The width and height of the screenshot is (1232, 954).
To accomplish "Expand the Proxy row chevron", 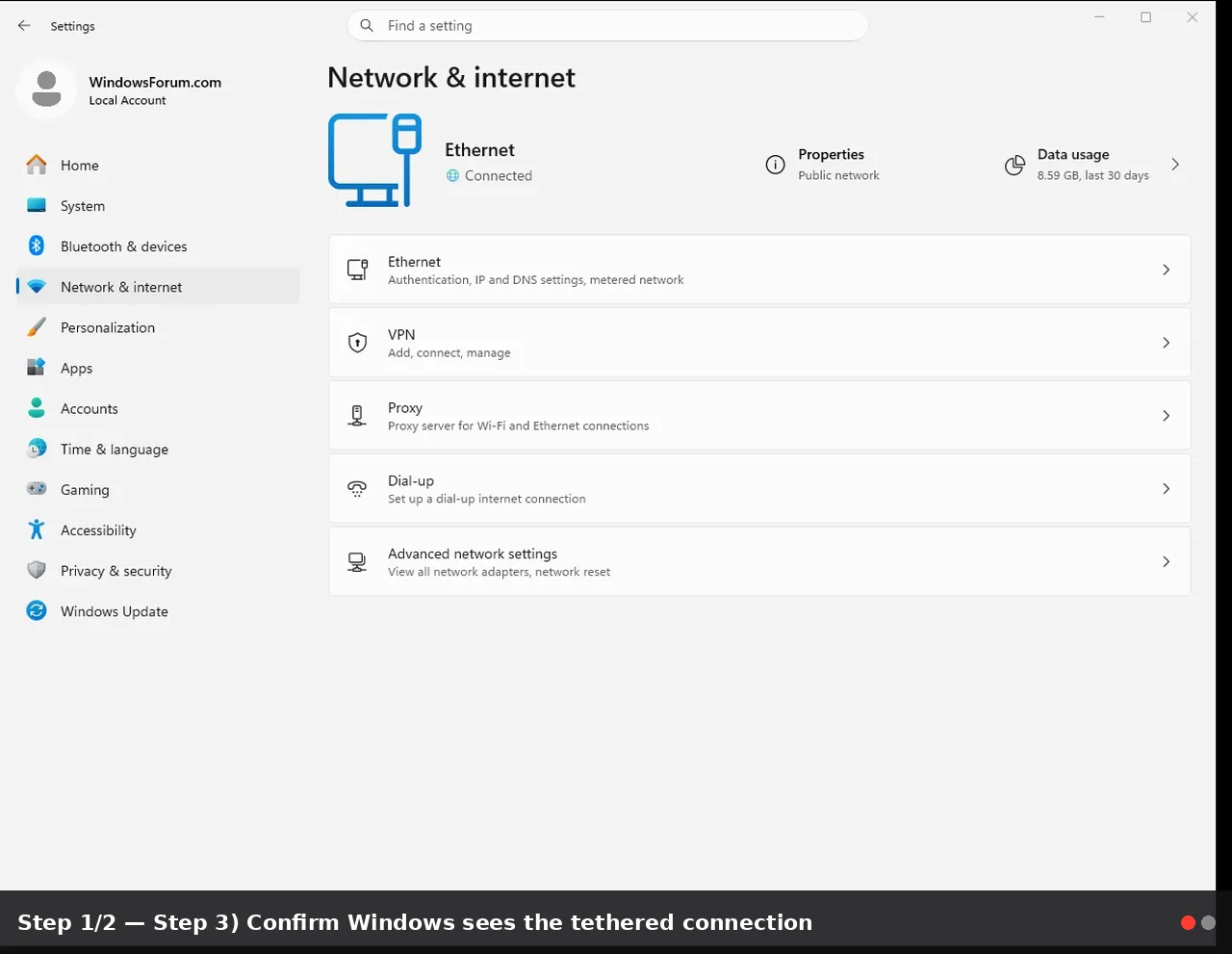I will (x=1166, y=416).
